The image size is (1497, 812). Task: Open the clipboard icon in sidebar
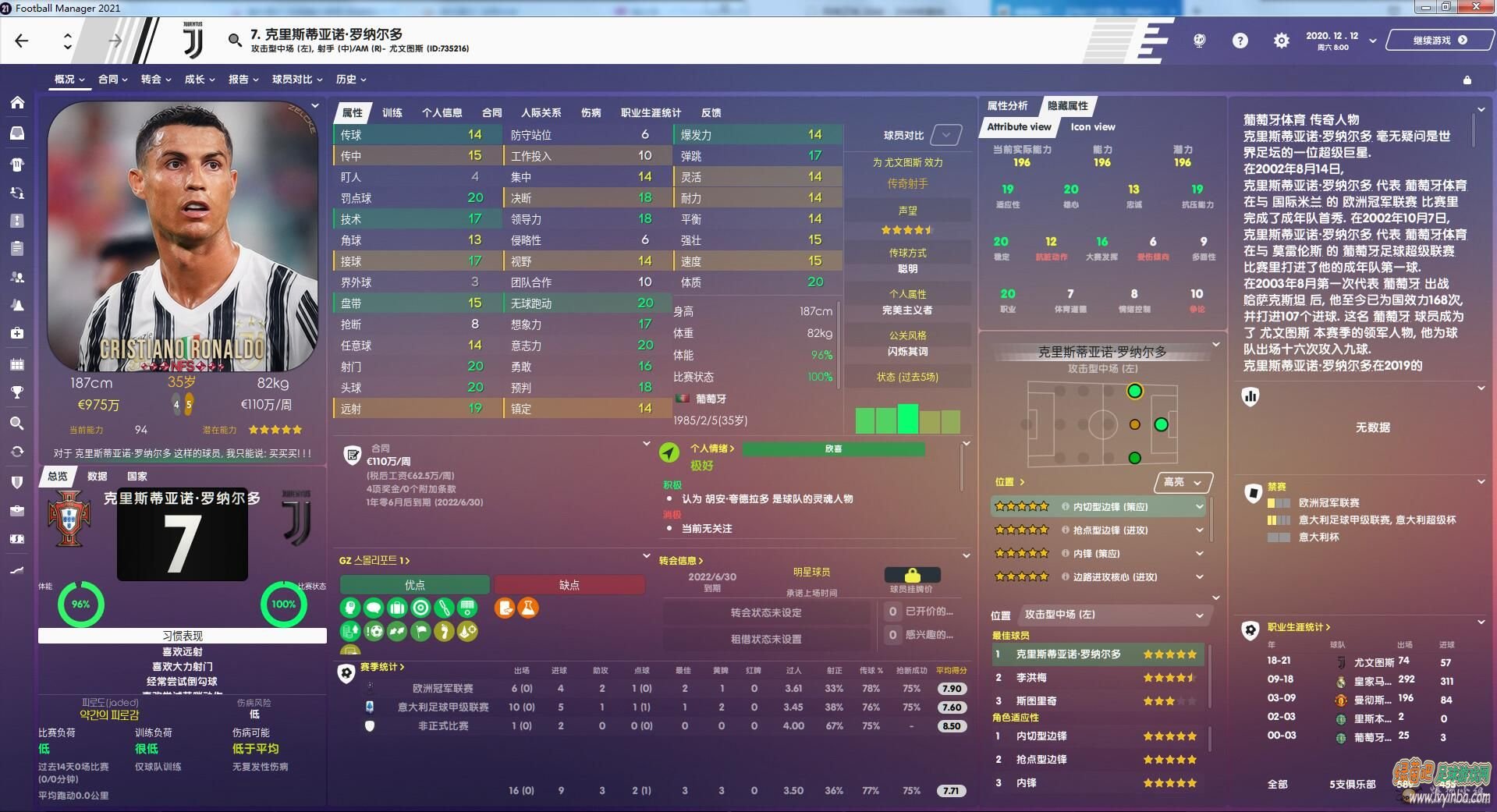click(x=17, y=249)
